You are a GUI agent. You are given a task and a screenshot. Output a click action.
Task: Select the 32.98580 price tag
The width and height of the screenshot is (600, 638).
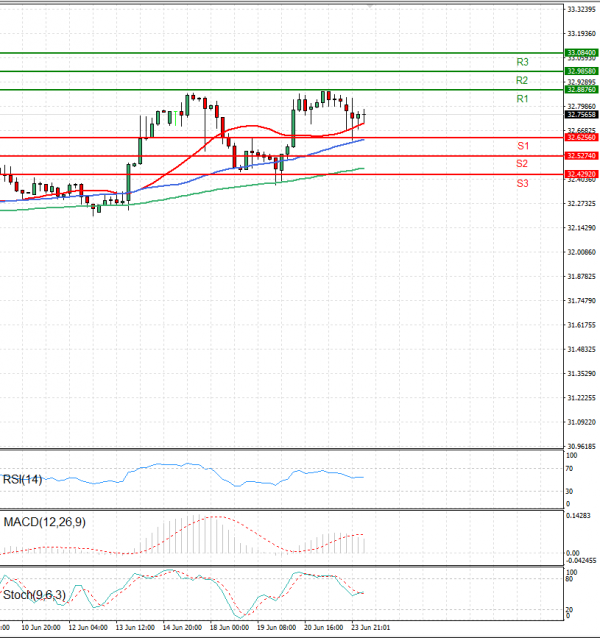coord(582,71)
